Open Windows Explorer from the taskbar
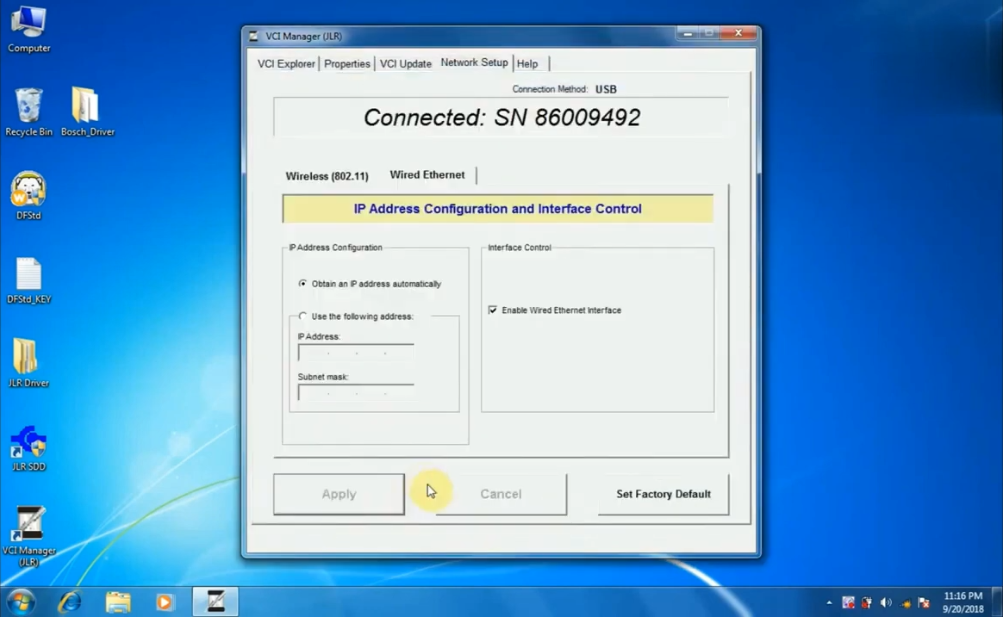1003x617 pixels. (118, 602)
